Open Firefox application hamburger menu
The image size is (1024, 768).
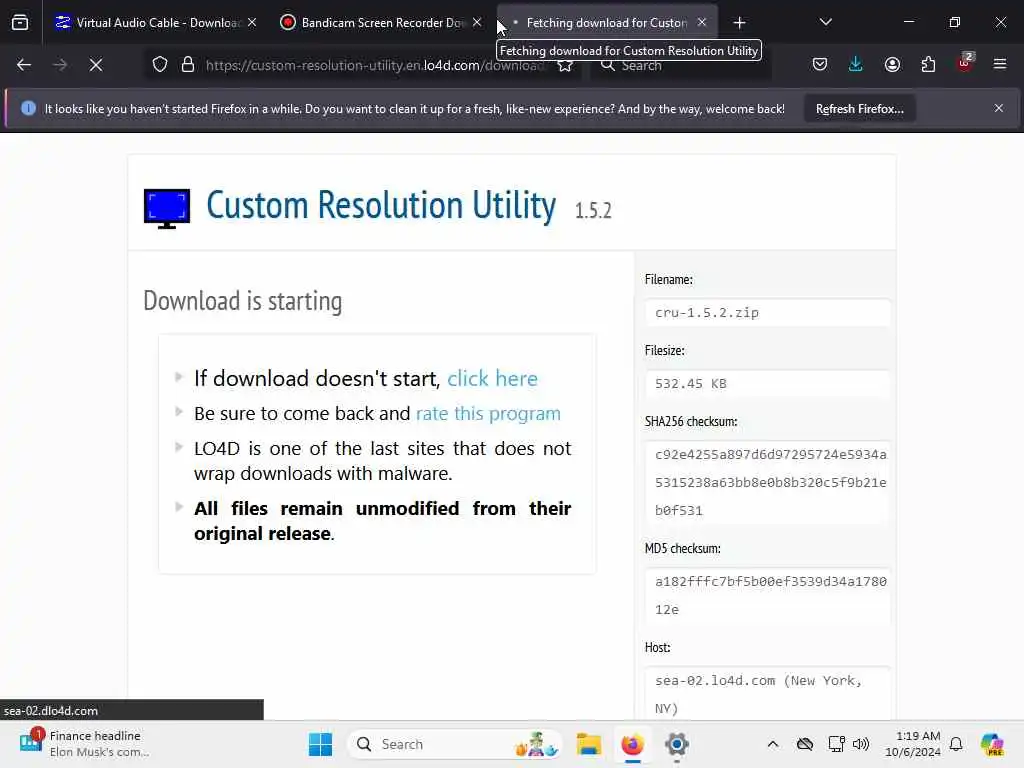click(1000, 65)
